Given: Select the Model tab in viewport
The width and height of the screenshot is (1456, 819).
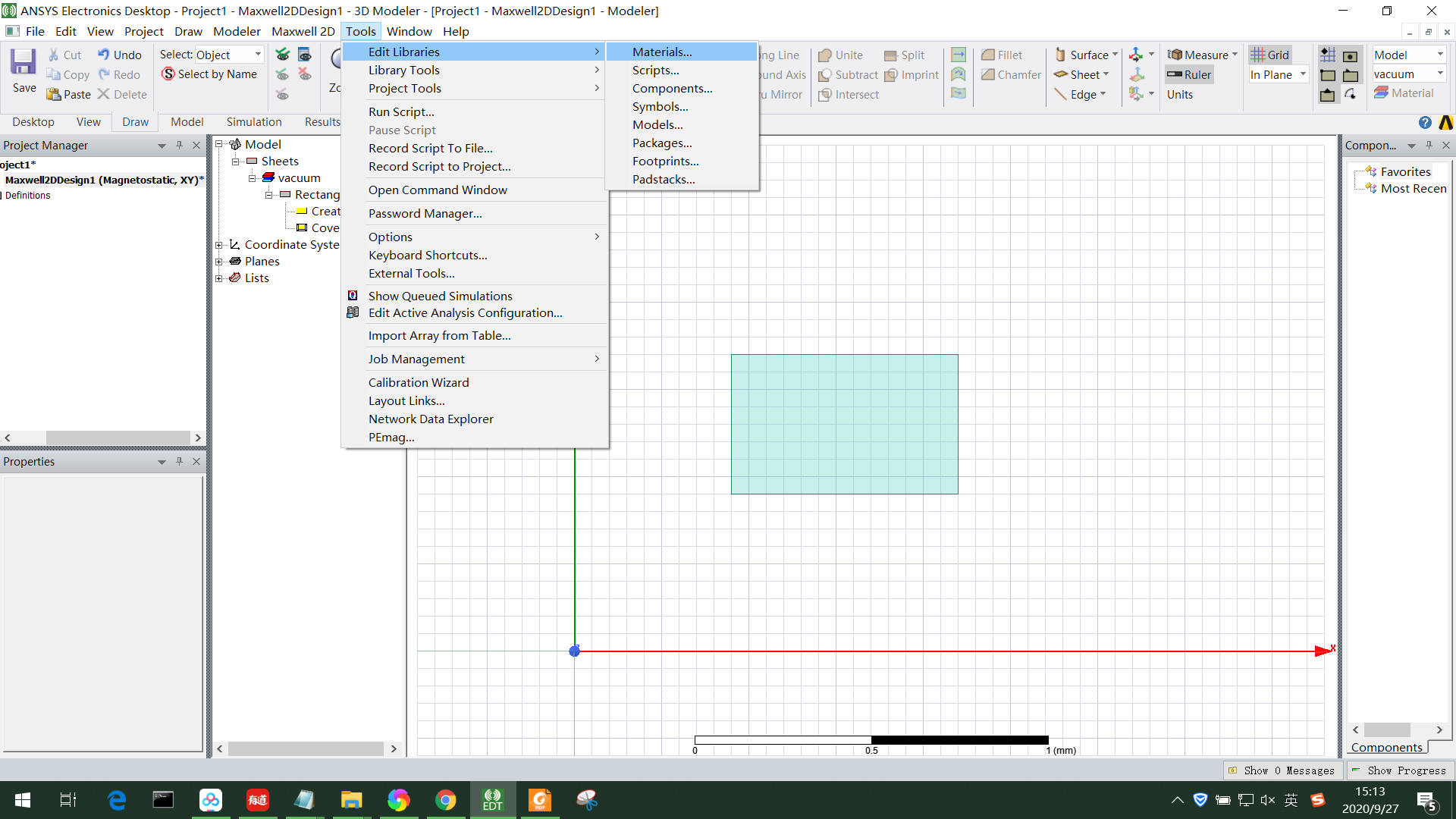Looking at the screenshot, I should click(x=184, y=122).
